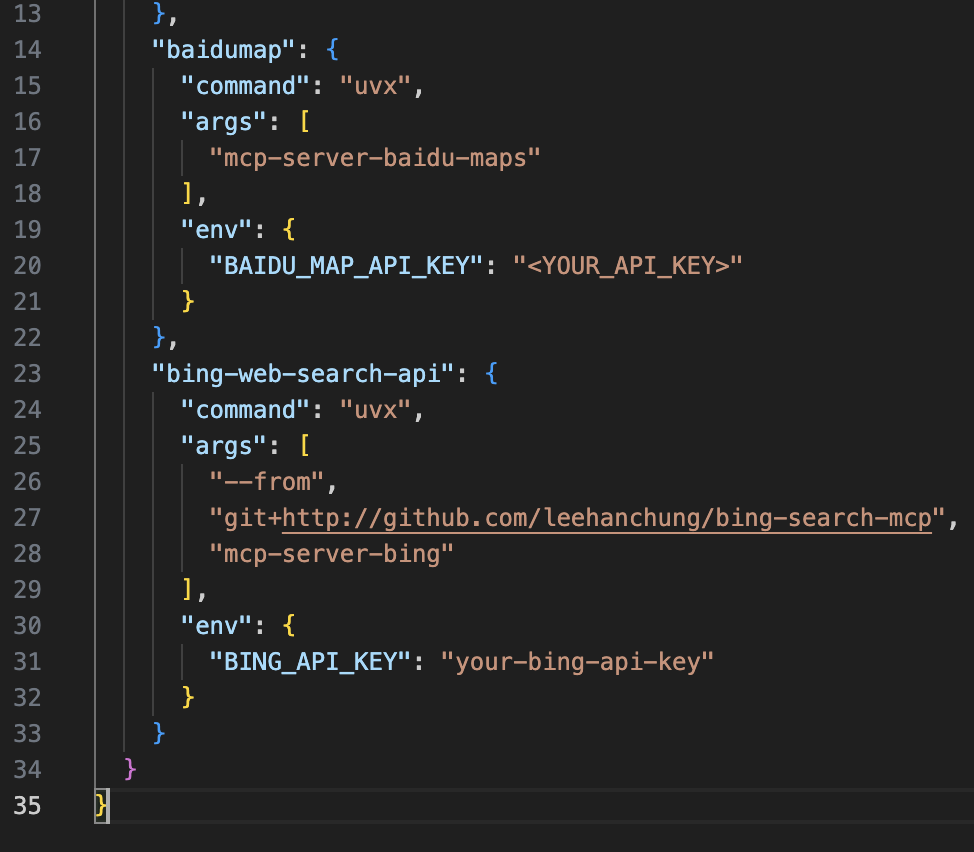Click line number 20 in the gutter
This screenshot has height=852, width=974.
pyautogui.click(x=27, y=266)
